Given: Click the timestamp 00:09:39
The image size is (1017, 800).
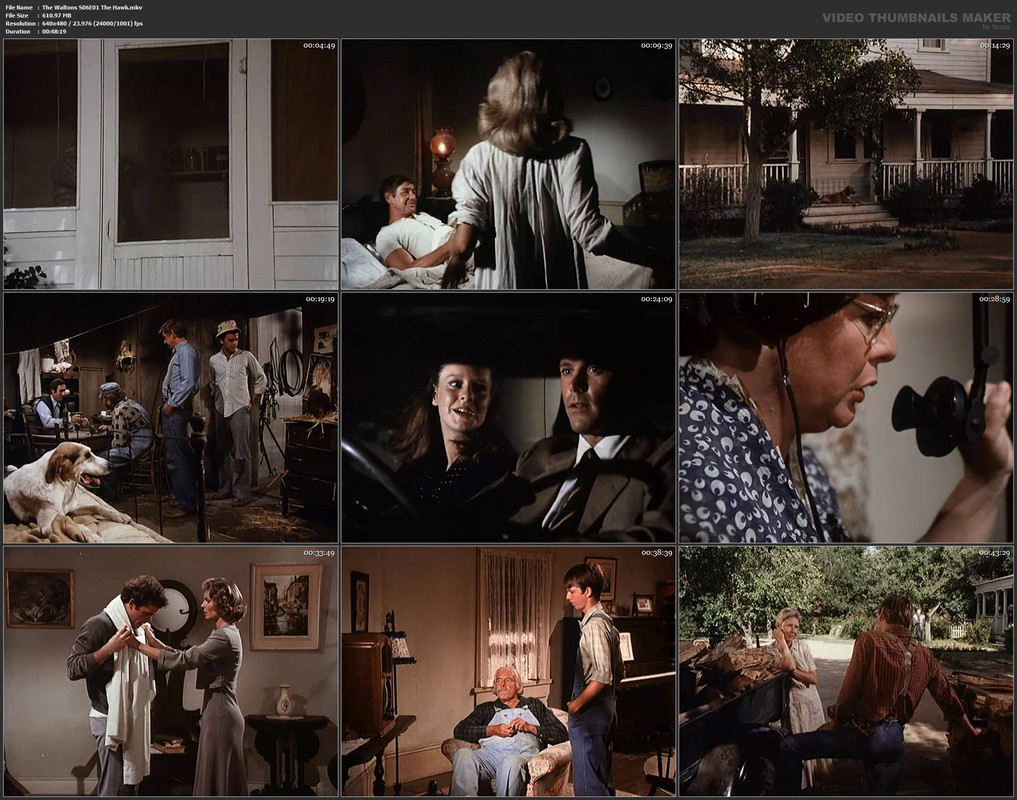Looking at the screenshot, I should coord(656,45).
